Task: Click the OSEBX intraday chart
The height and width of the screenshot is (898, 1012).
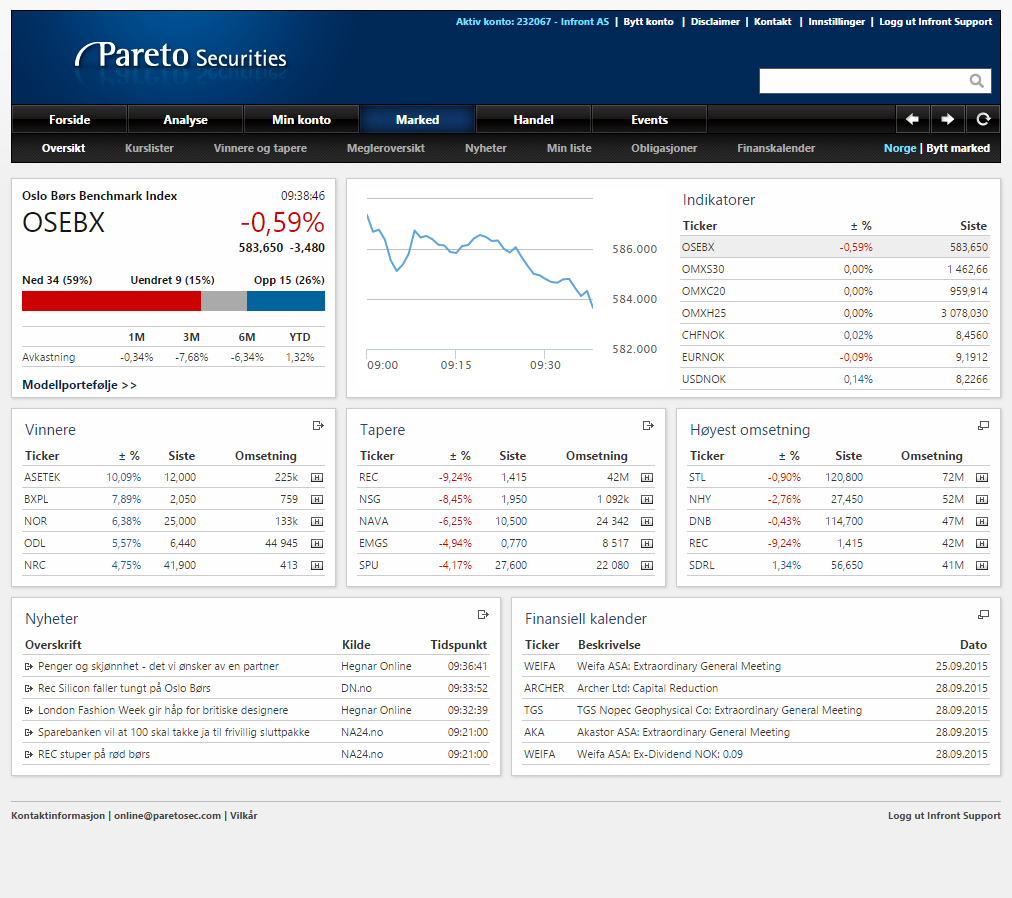Action: (x=479, y=274)
